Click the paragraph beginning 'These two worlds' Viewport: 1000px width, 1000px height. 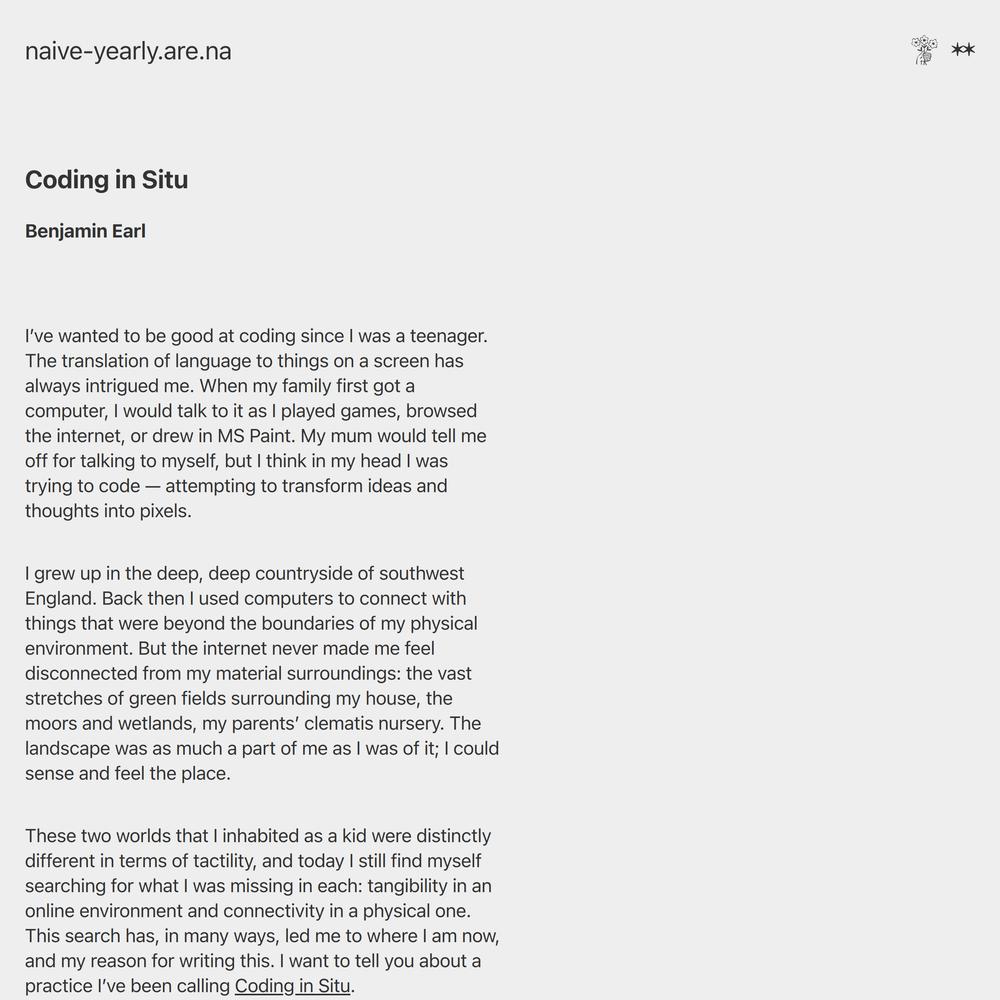[262, 911]
